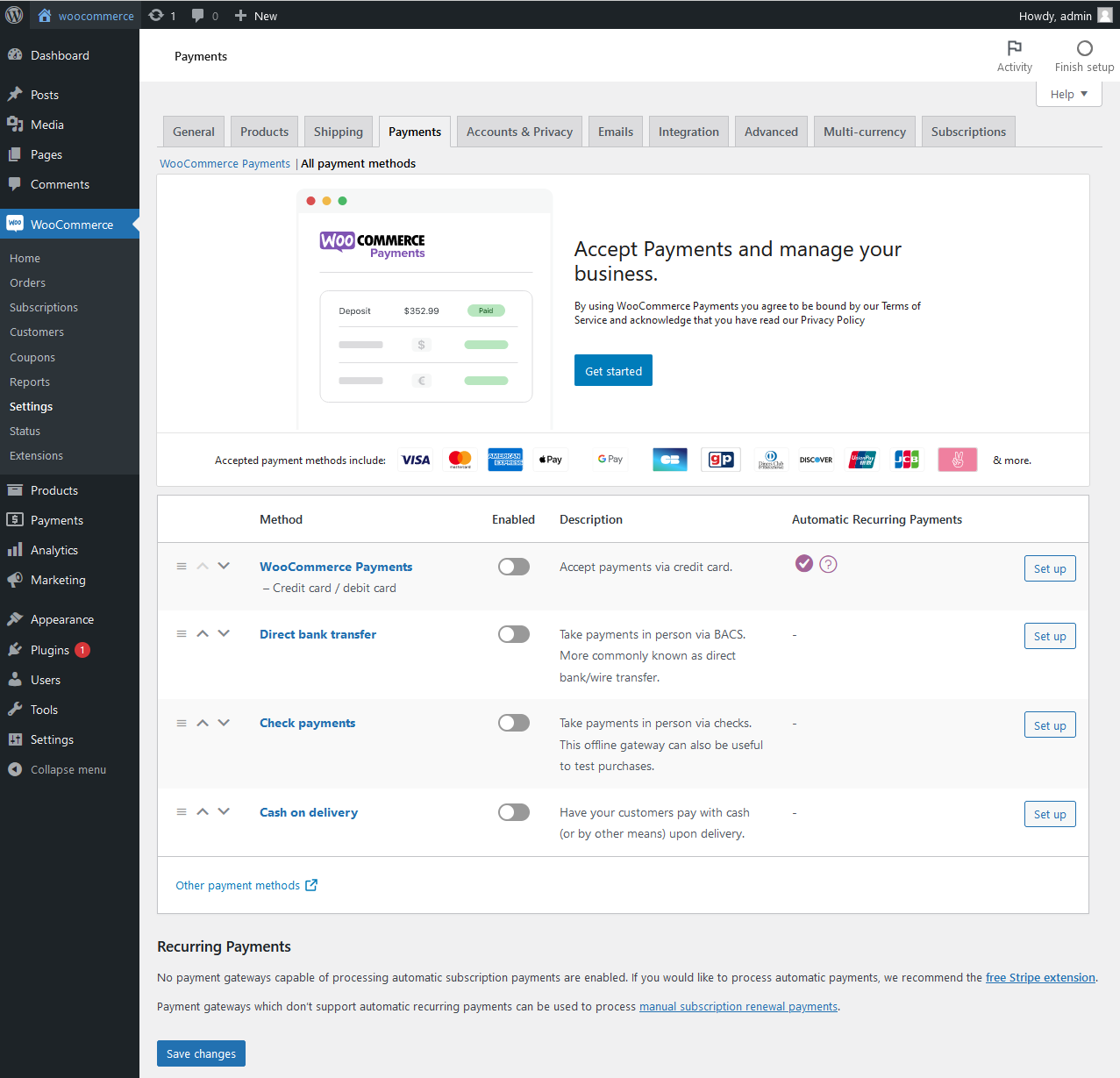Click Collapse menu in sidebar
The width and height of the screenshot is (1120, 1078).
pyautogui.click(x=69, y=769)
